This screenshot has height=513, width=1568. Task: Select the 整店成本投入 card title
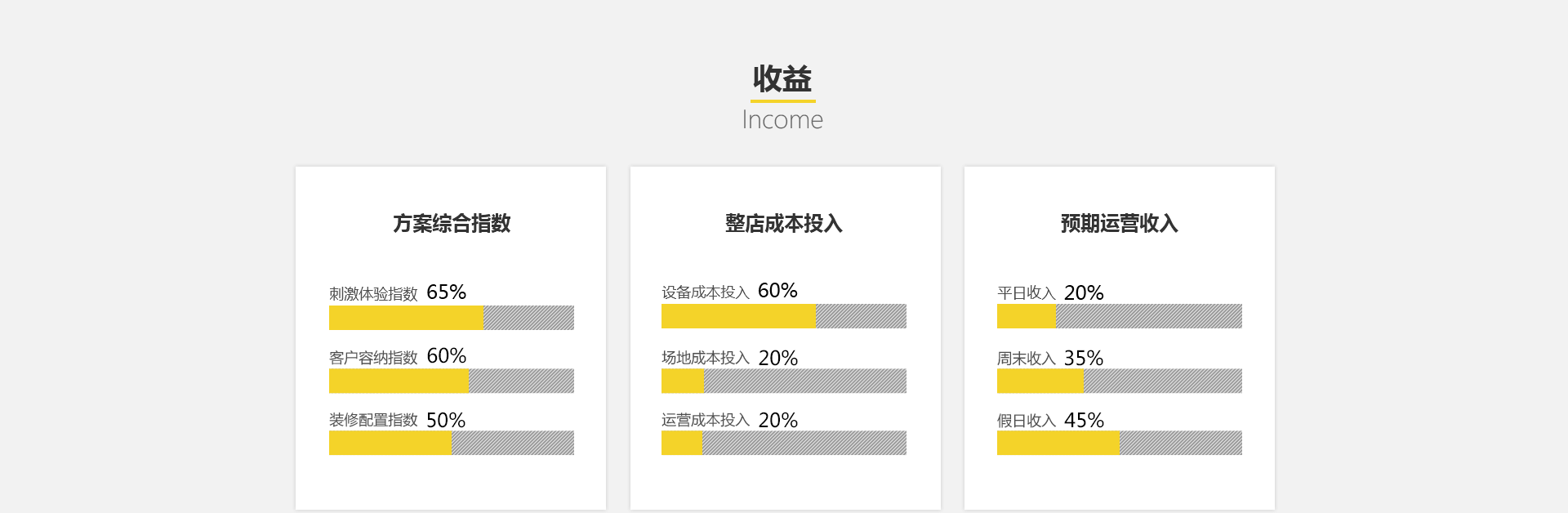pyautogui.click(x=784, y=223)
